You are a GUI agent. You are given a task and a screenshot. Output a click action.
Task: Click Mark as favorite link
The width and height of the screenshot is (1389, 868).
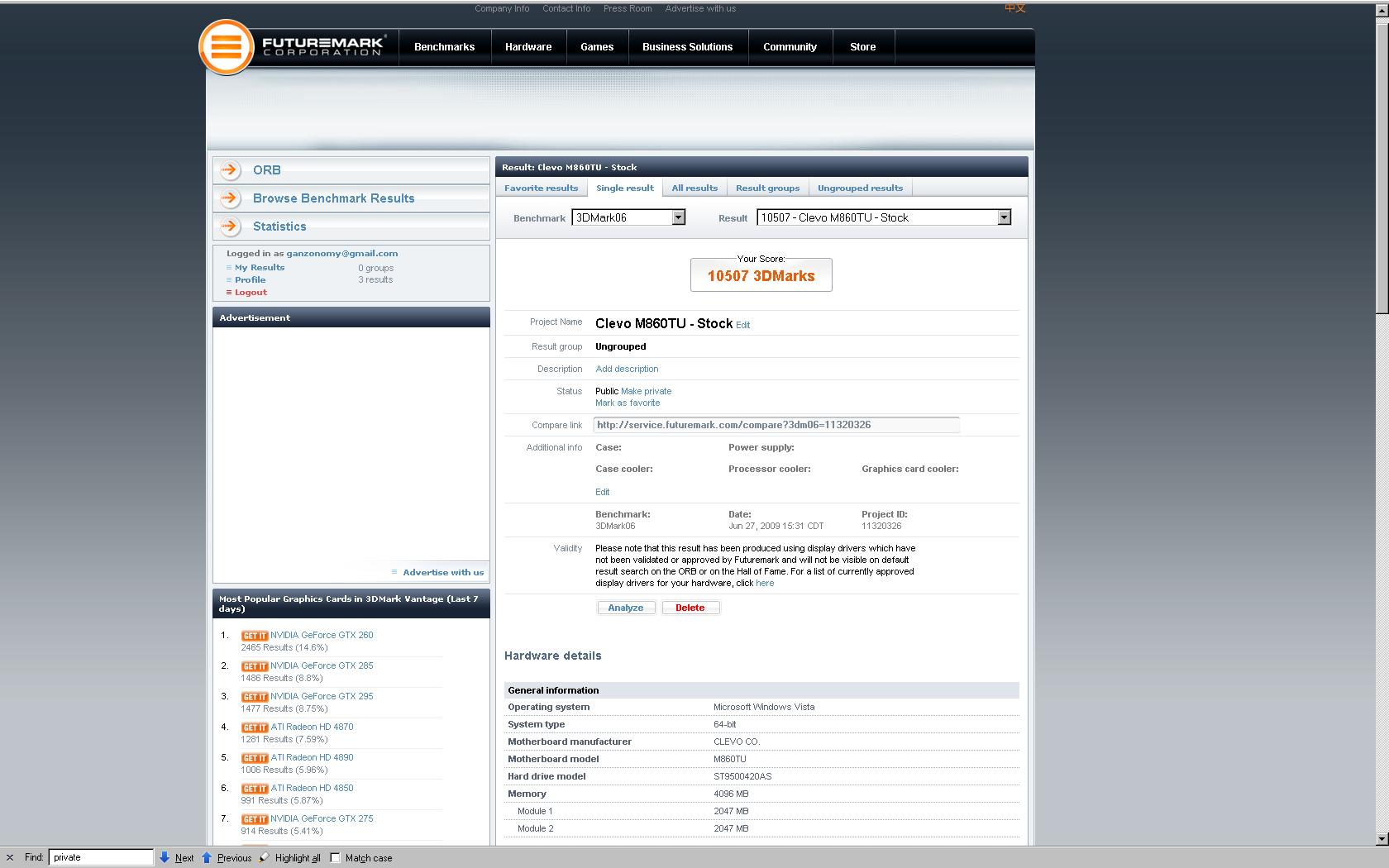point(628,403)
